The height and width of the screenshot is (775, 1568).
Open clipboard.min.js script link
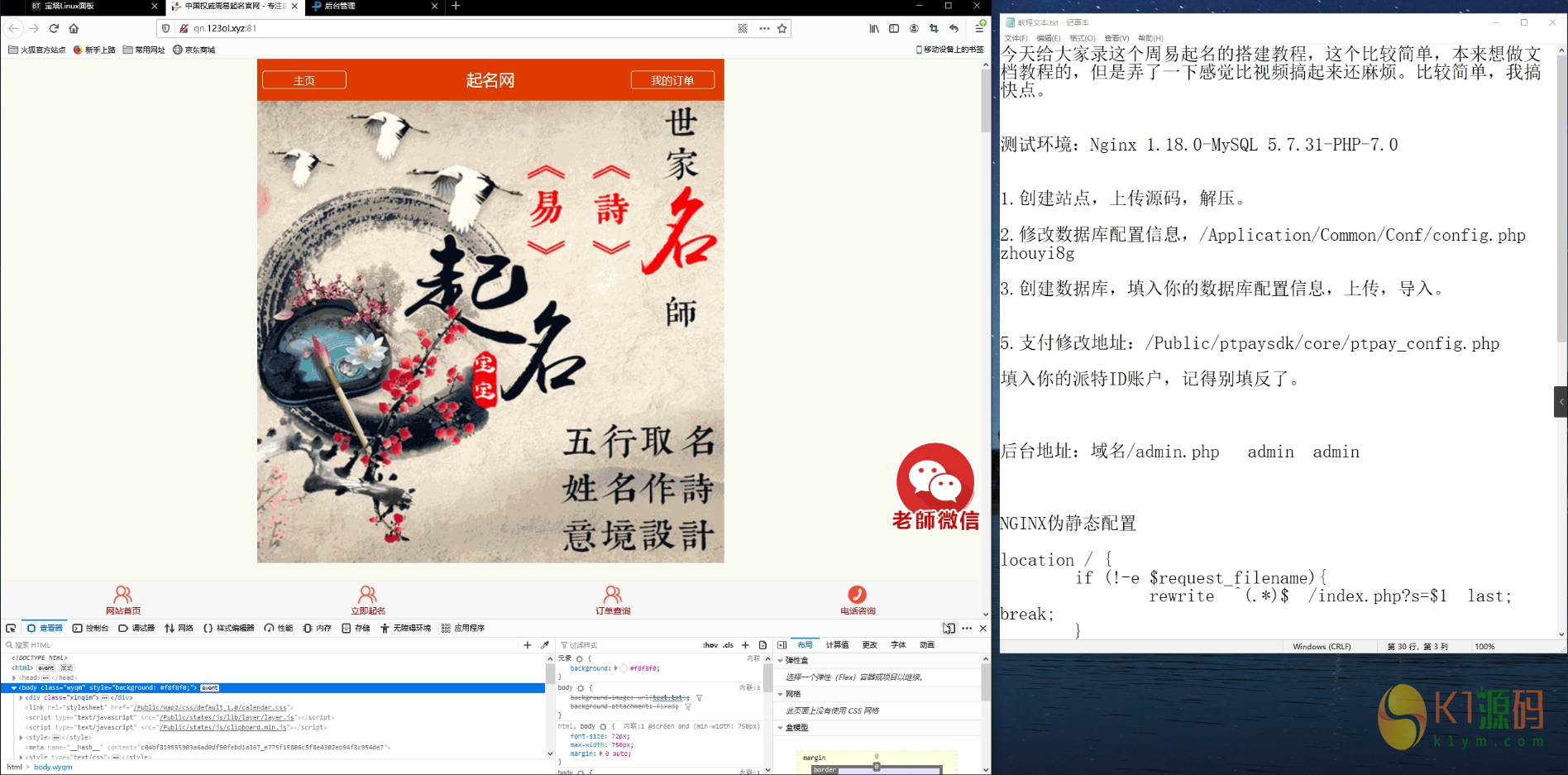pyautogui.click(x=223, y=728)
